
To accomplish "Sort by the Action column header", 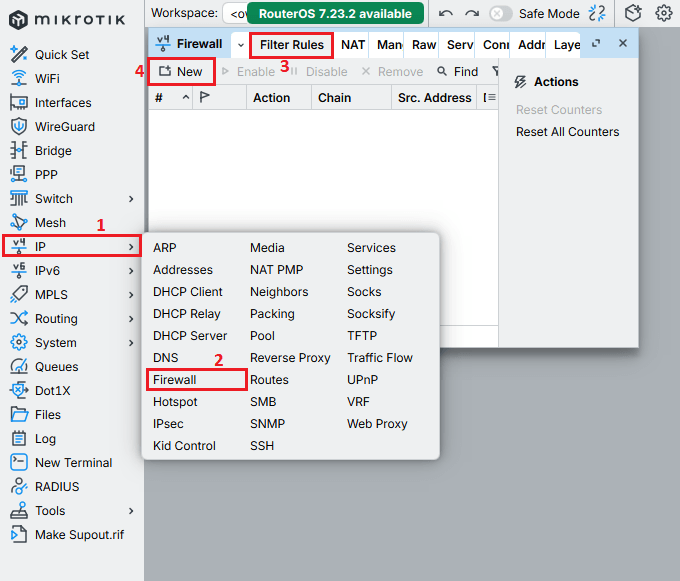I will pos(279,98).
